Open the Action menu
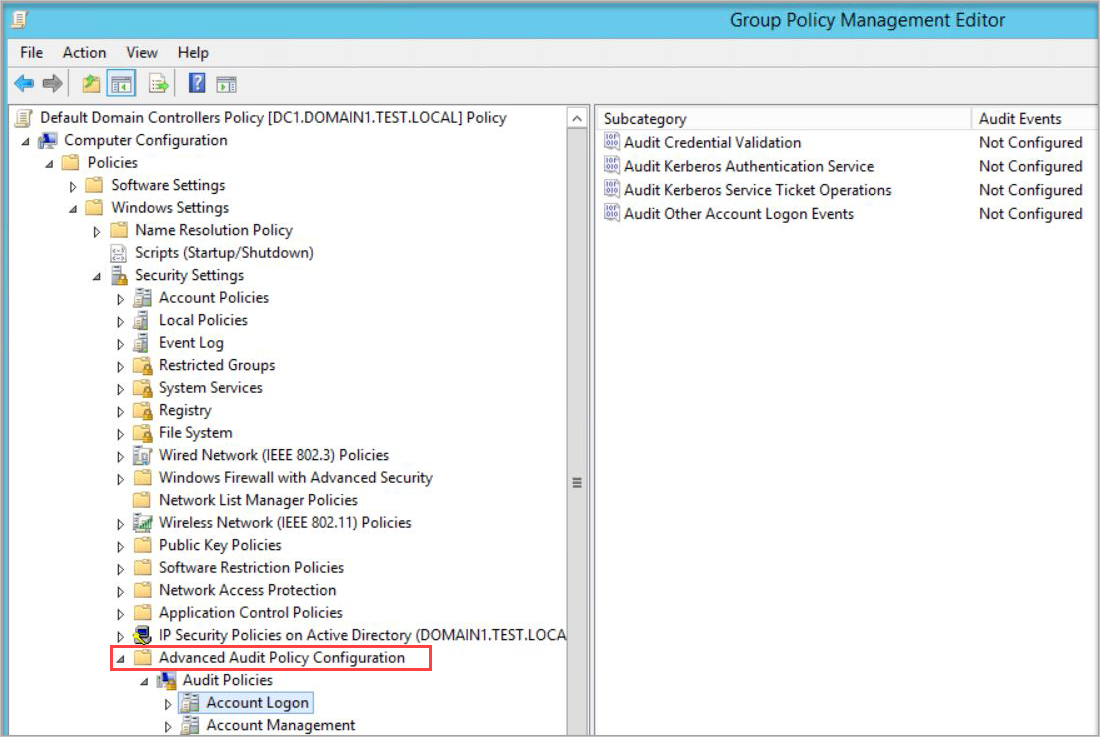 tap(84, 52)
